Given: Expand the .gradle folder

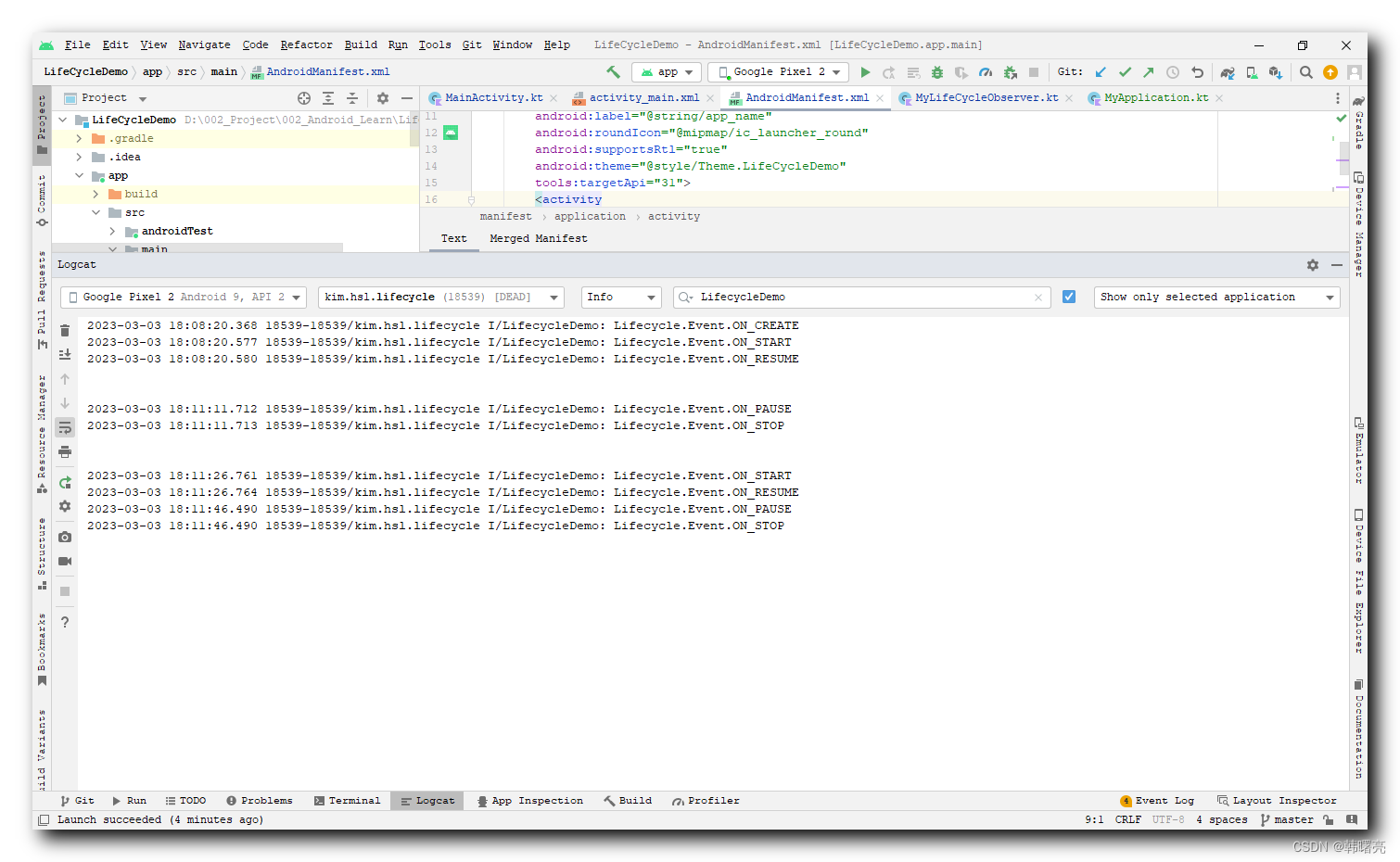Looking at the screenshot, I should 79,139.
